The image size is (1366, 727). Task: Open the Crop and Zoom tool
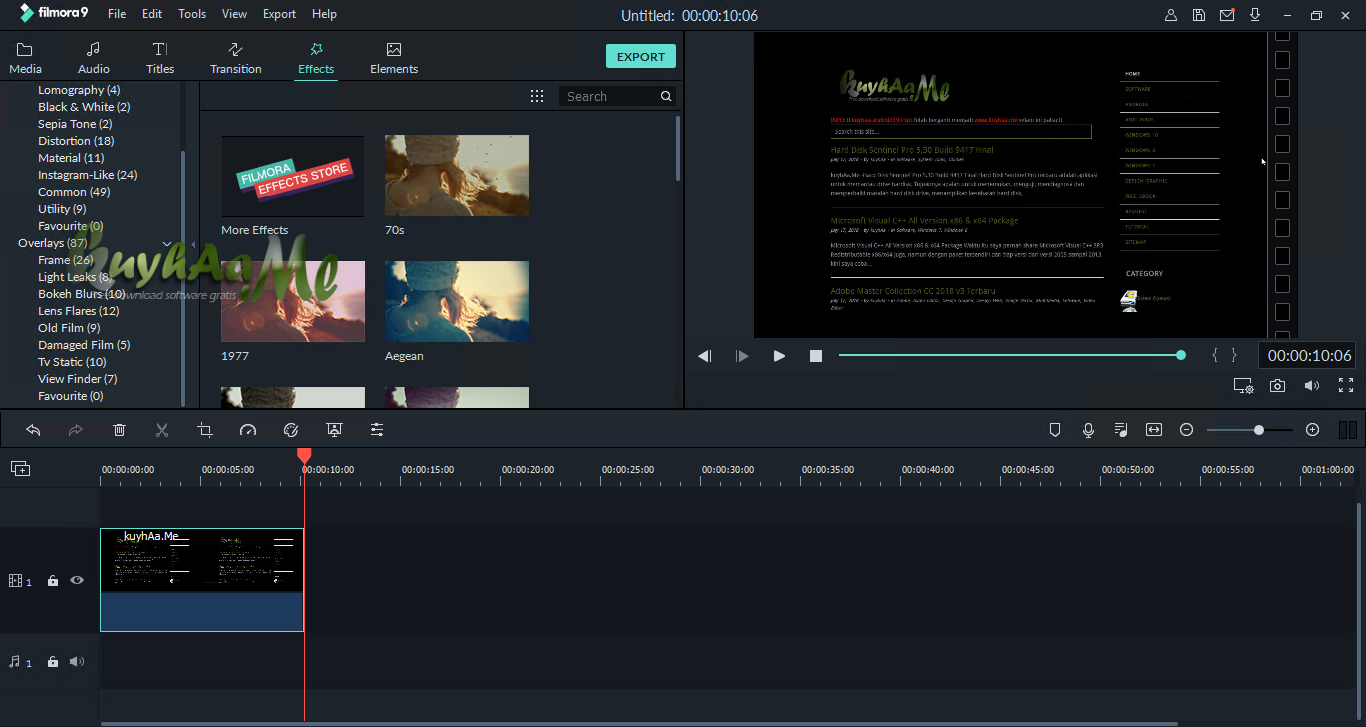point(205,430)
